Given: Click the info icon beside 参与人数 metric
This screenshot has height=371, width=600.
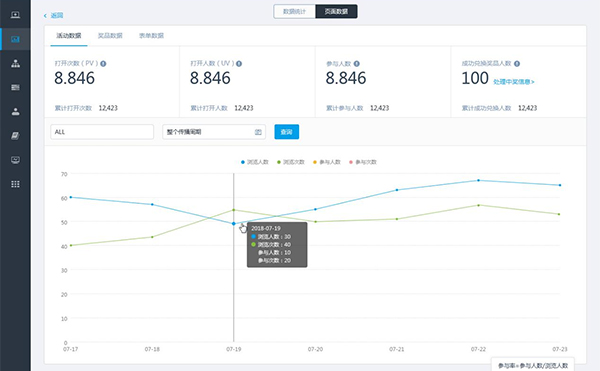Looking at the screenshot, I should click(x=356, y=64).
